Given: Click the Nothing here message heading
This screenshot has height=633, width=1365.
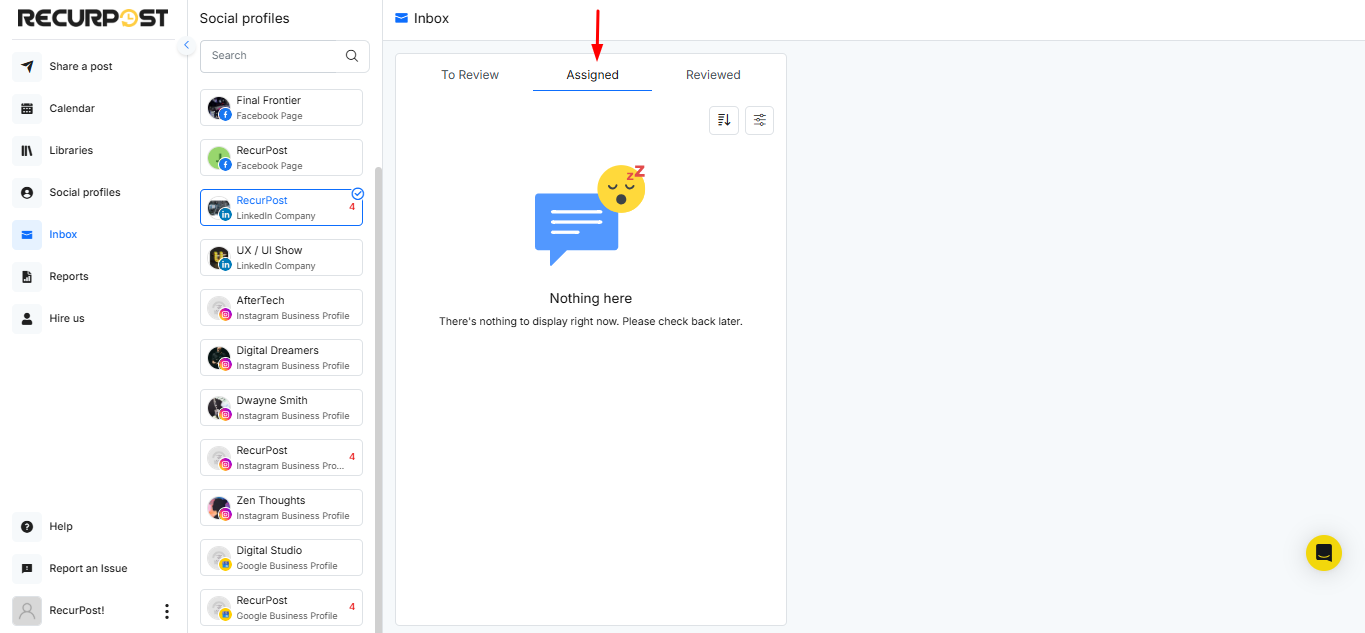Looking at the screenshot, I should (x=591, y=298).
